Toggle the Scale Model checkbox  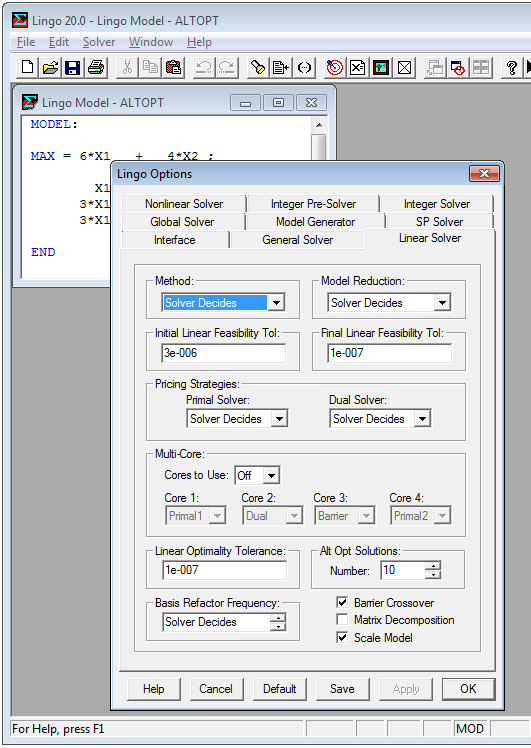point(342,637)
